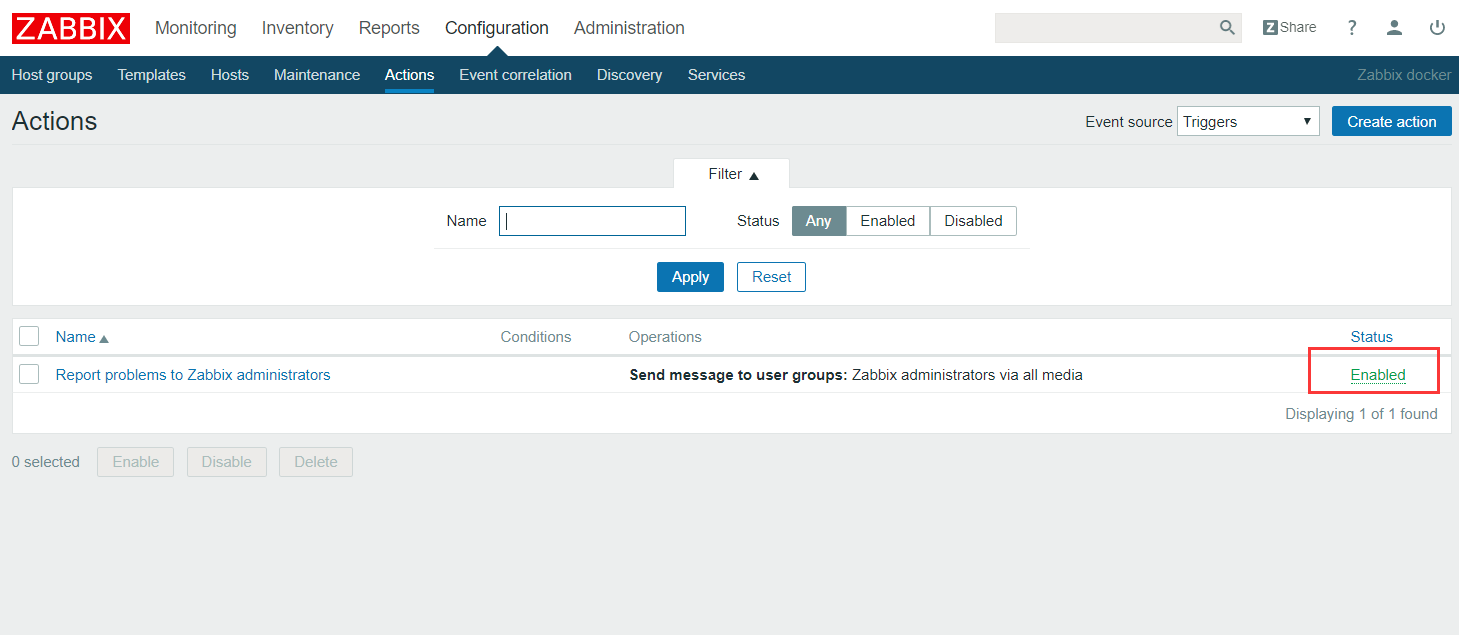Click the greyed-out Delete button
This screenshot has height=635, width=1459.
(316, 462)
